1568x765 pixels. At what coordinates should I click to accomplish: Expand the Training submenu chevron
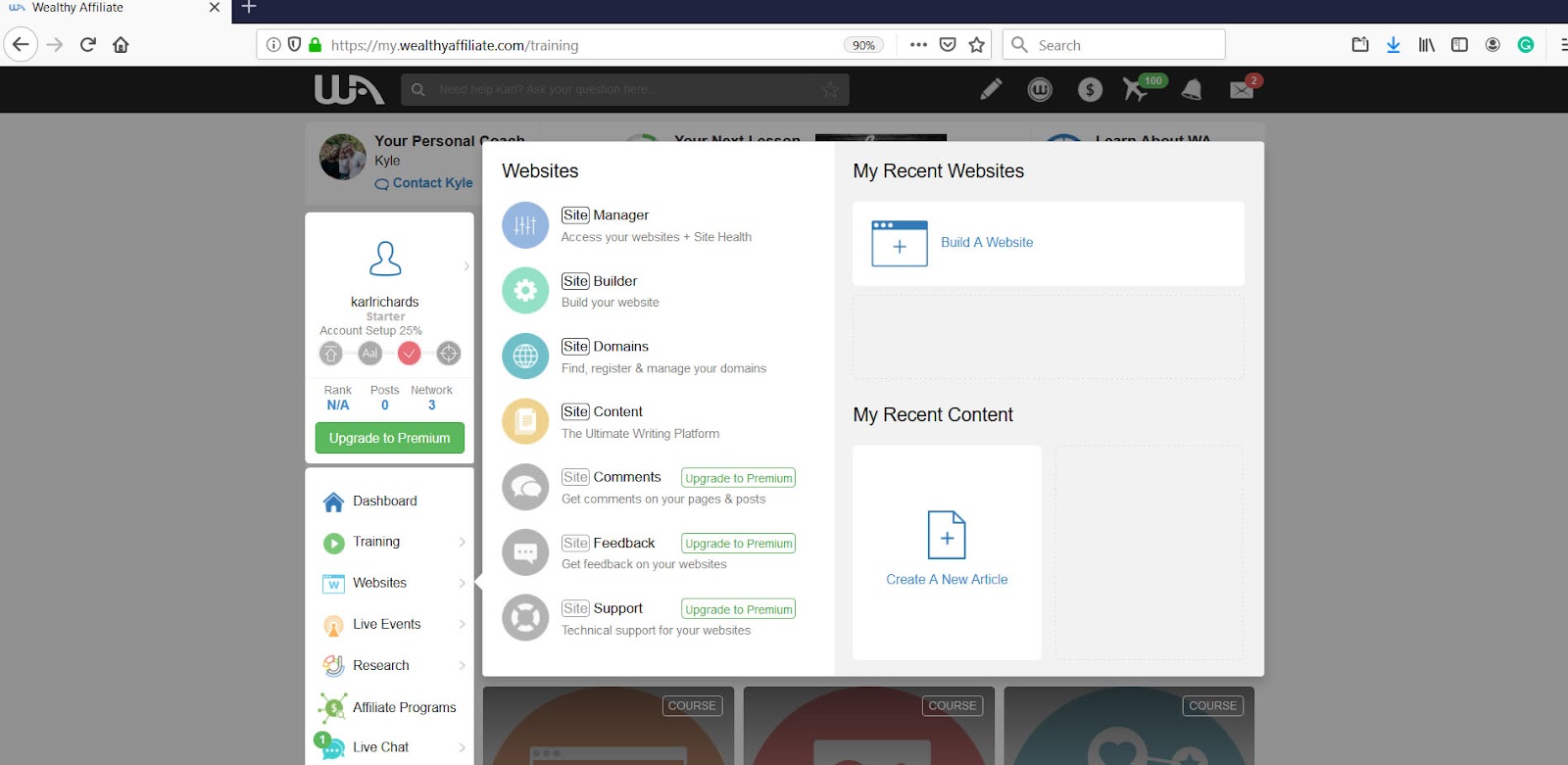[x=462, y=542]
